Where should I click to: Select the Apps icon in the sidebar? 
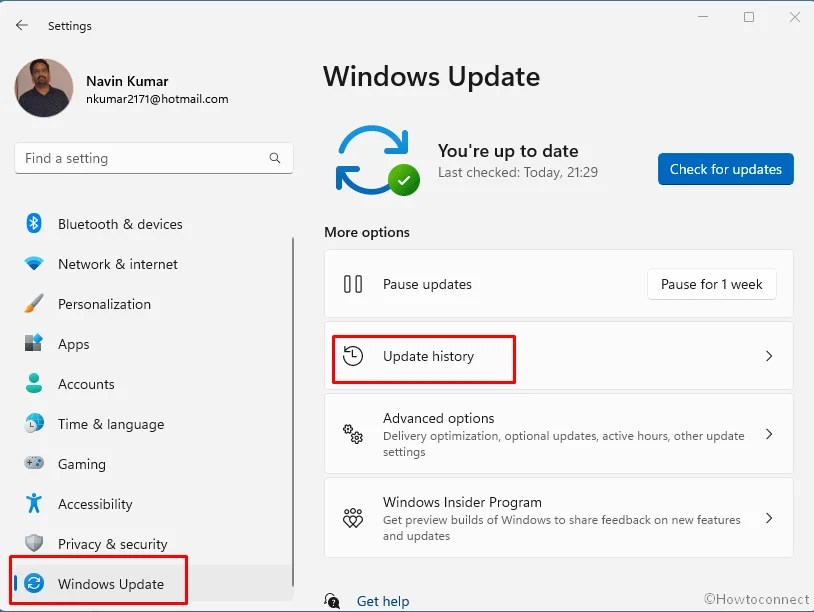click(33, 344)
